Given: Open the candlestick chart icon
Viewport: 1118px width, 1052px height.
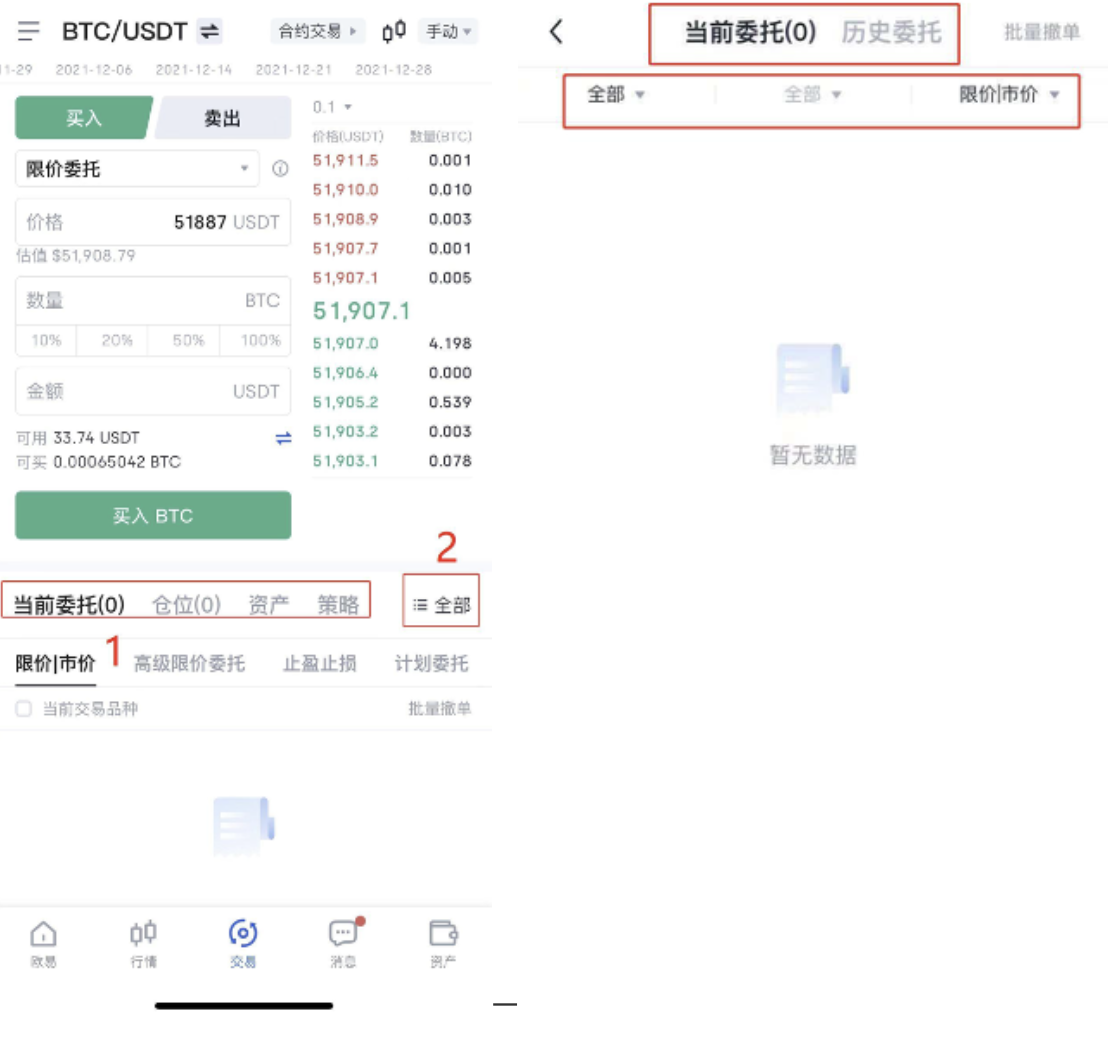Looking at the screenshot, I should pos(394,31).
